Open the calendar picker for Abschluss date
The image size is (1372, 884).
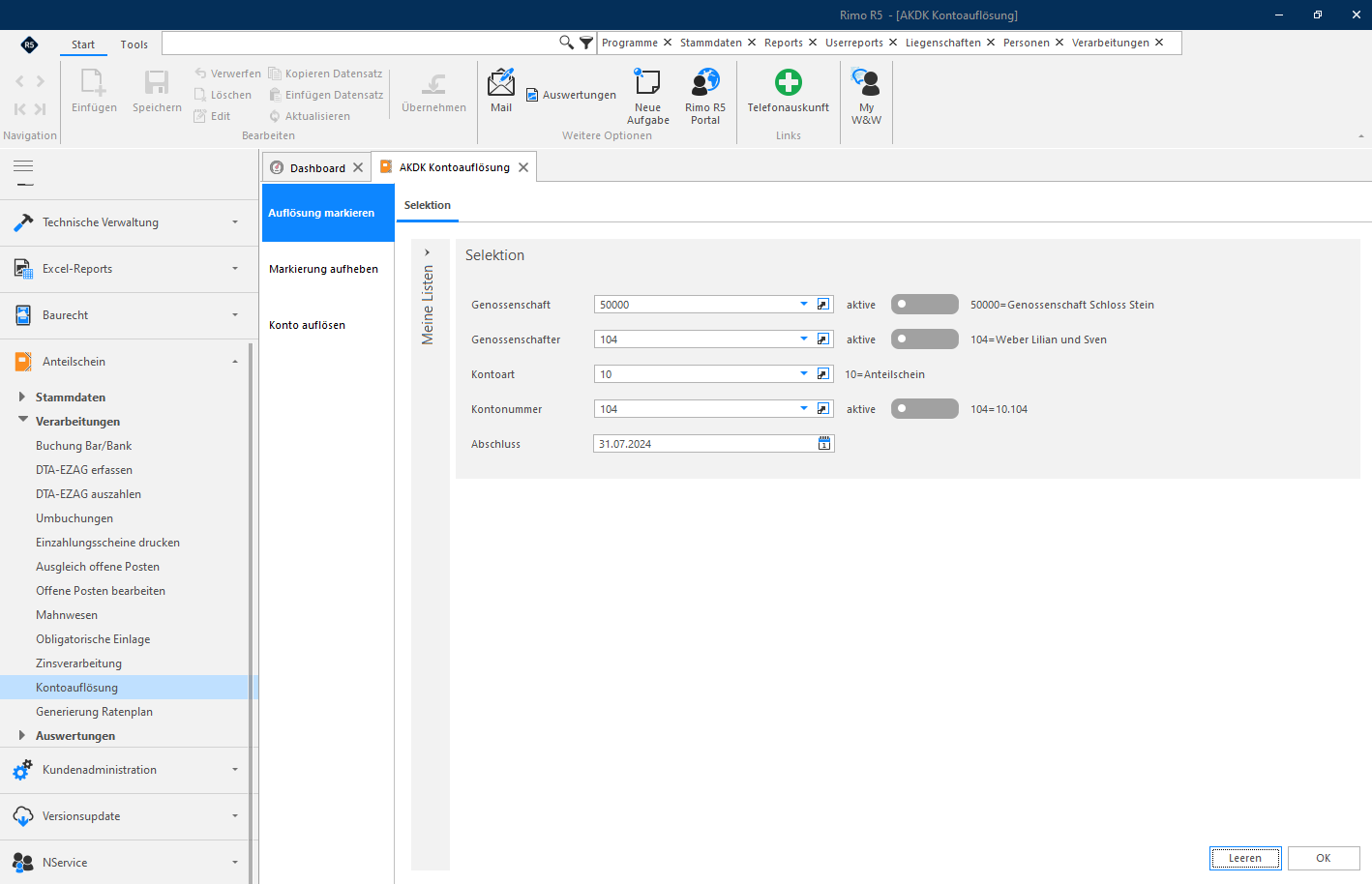click(x=824, y=444)
